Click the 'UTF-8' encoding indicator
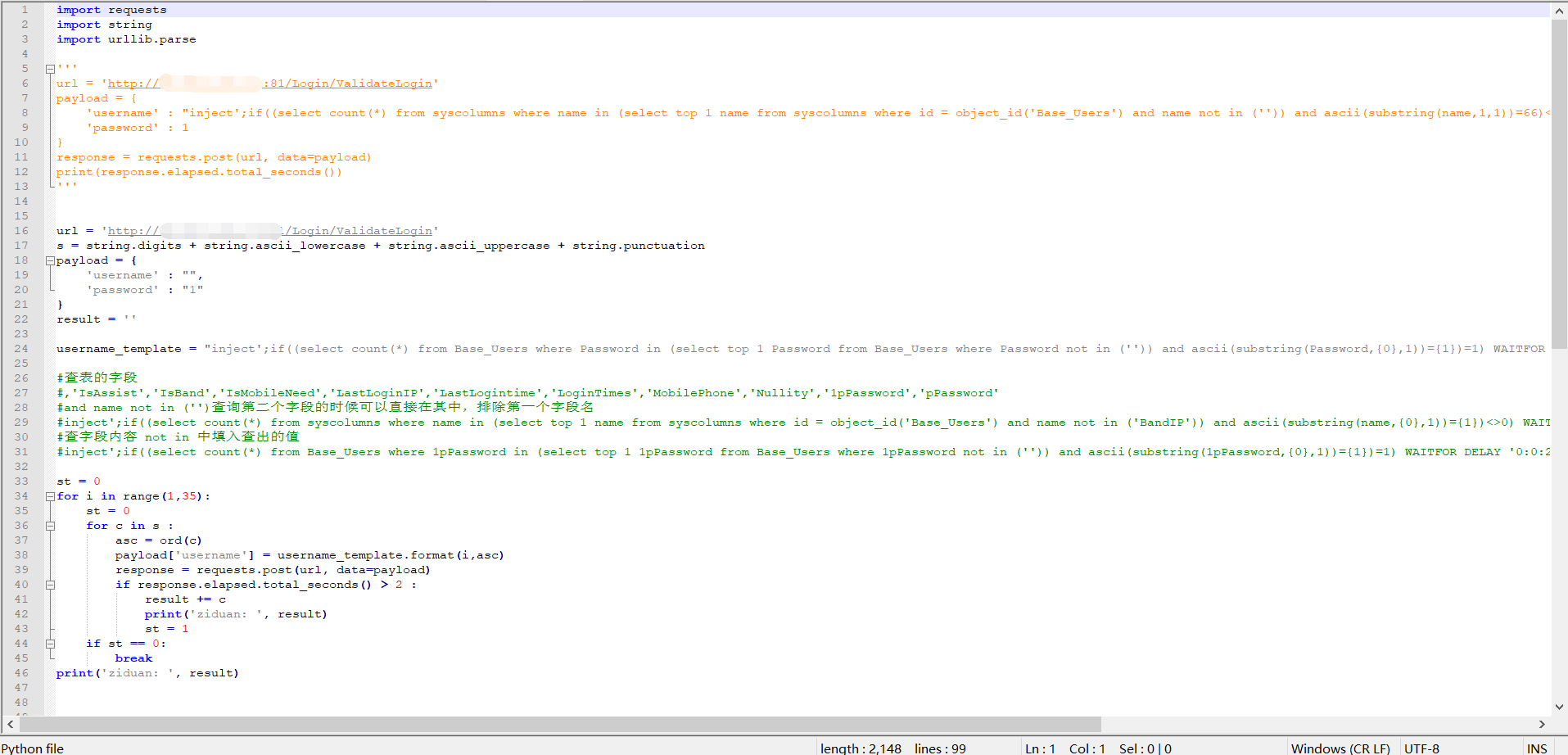The width and height of the screenshot is (1568, 755). point(1421,748)
